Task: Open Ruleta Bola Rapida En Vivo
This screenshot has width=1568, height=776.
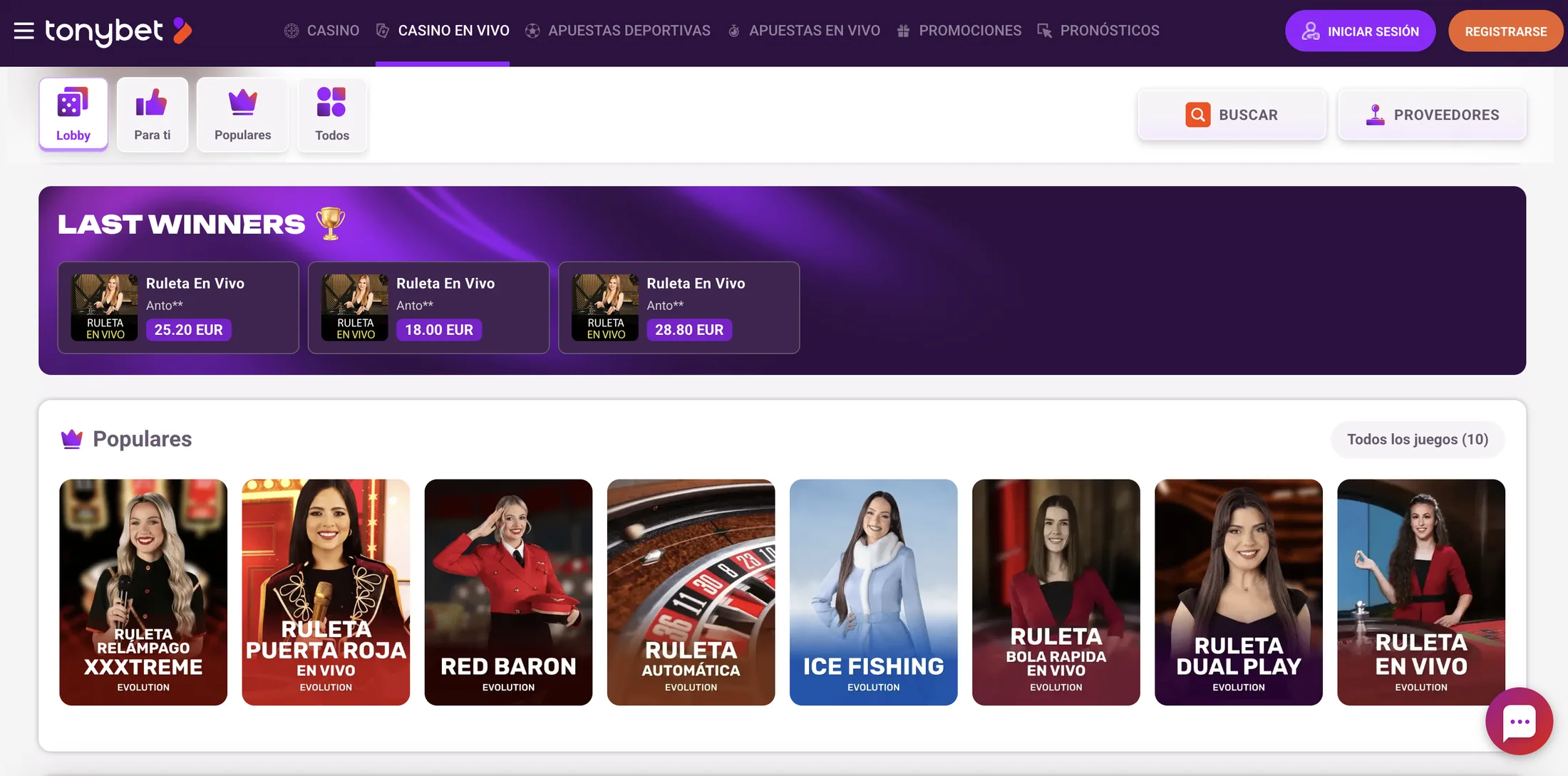Action: (x=1056, y=592)
